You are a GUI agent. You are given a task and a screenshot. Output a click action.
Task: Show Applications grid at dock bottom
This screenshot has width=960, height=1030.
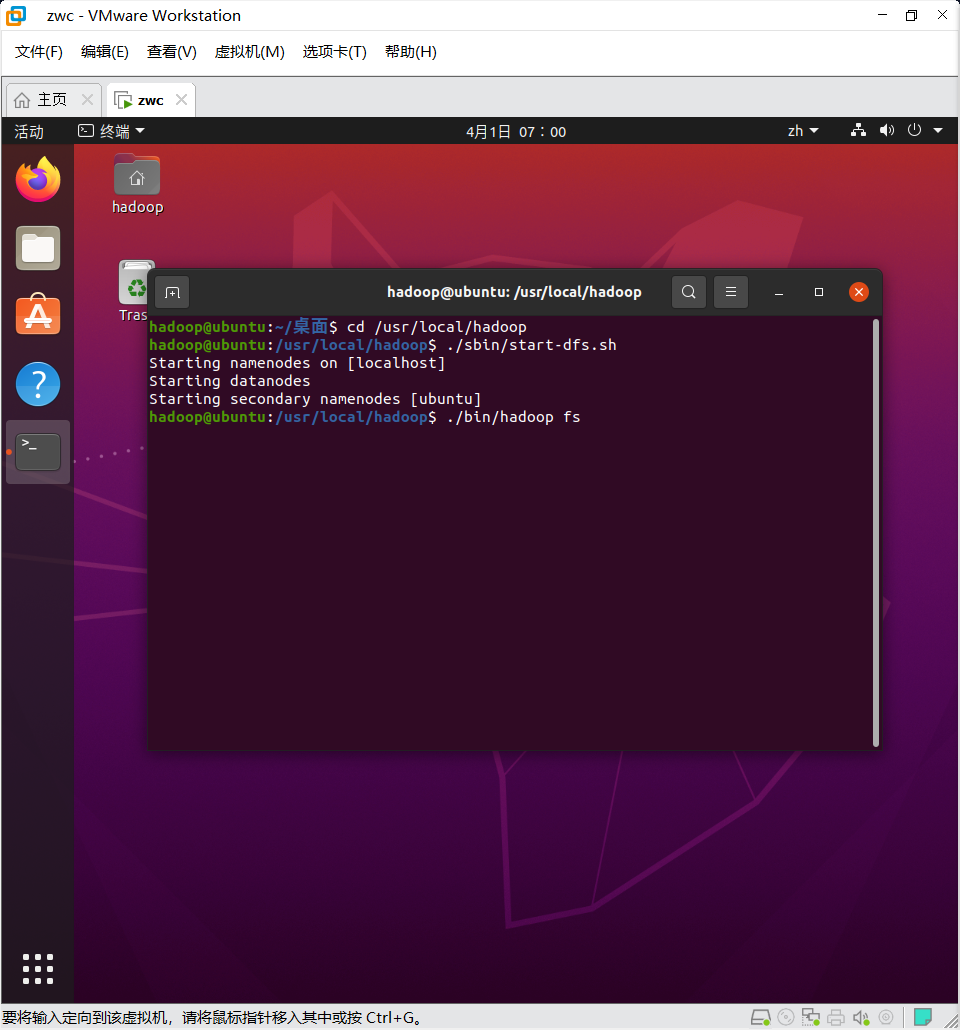(38, 969)
